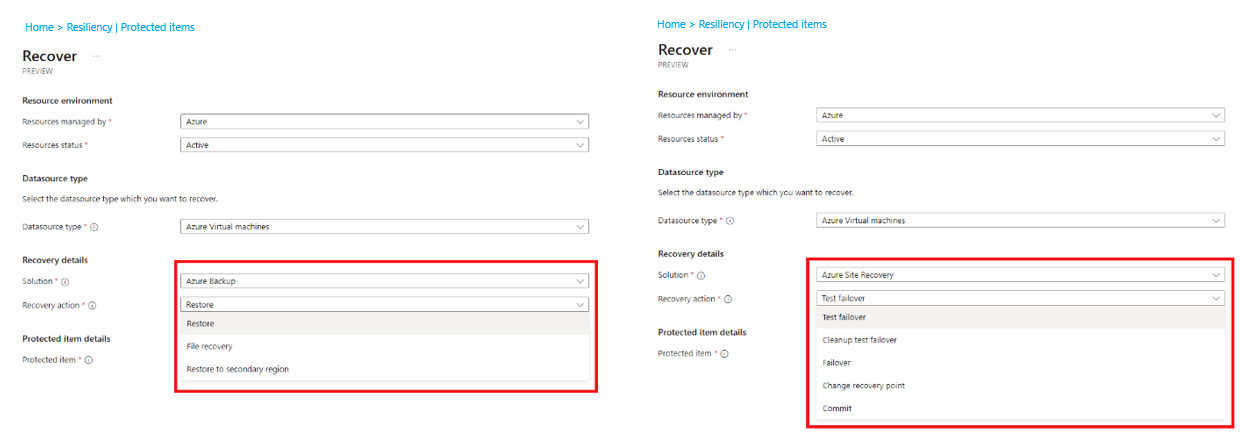This screenshot has width=1240, height=438.
Task: Open Resources status dropdown in Site Recovery panel
Action: (x=1020, y=139)
